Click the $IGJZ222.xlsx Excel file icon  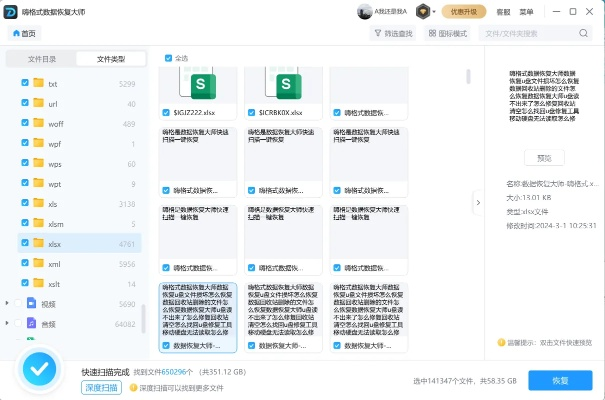pyautogui.click(x=202, y=83)
